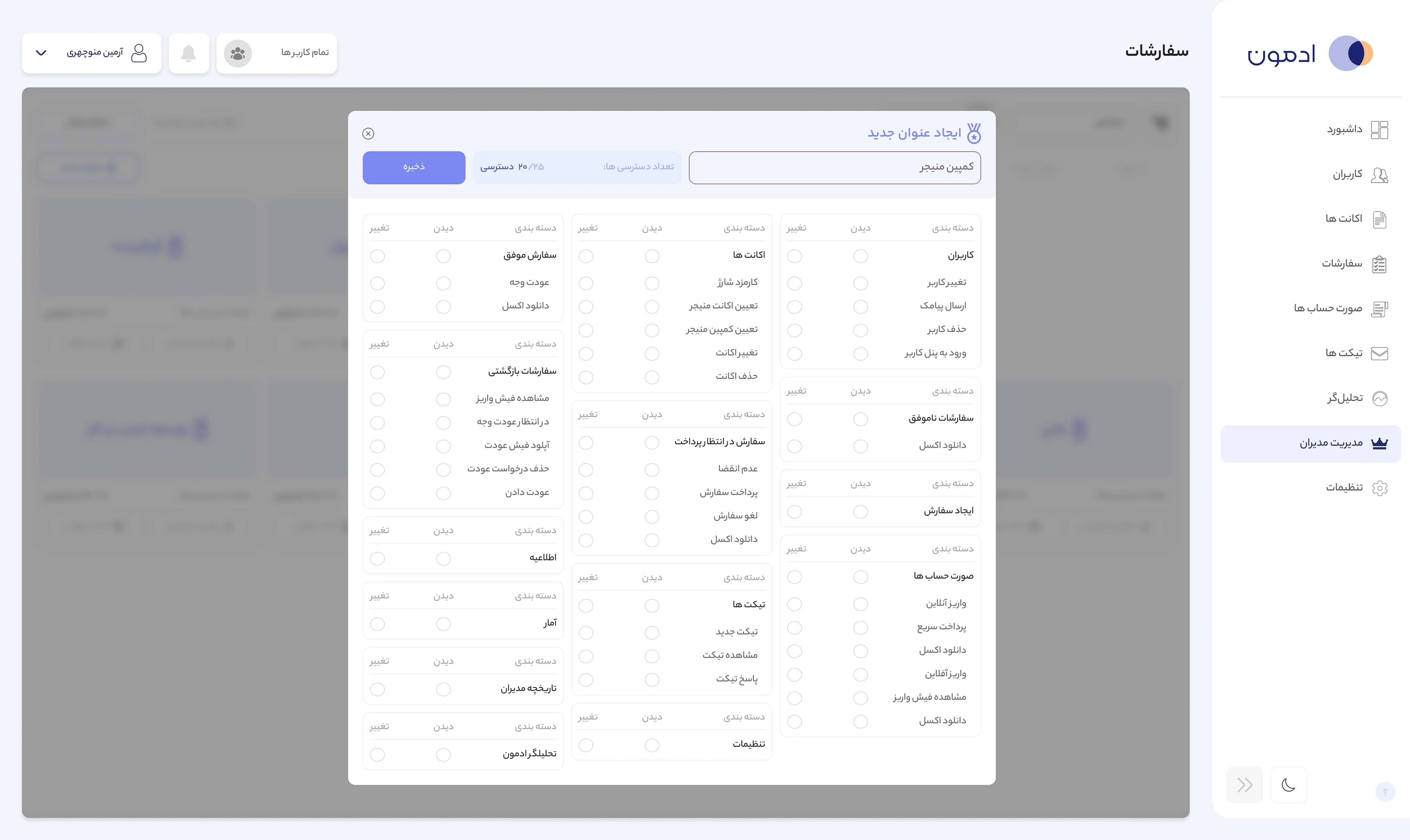This screenshot has height=840, width=1410.
Task: Click the user profile avatar icon
Action: (x=139, y=53)
